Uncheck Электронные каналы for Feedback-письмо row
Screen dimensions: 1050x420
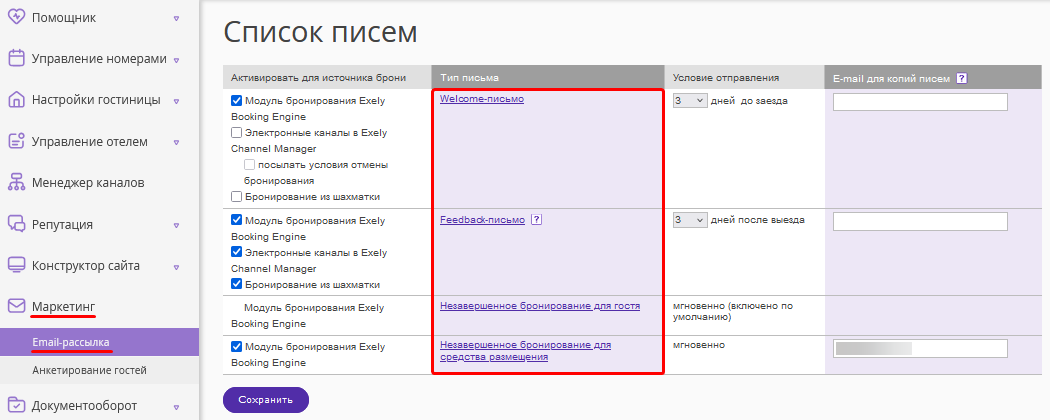[236, 253]
